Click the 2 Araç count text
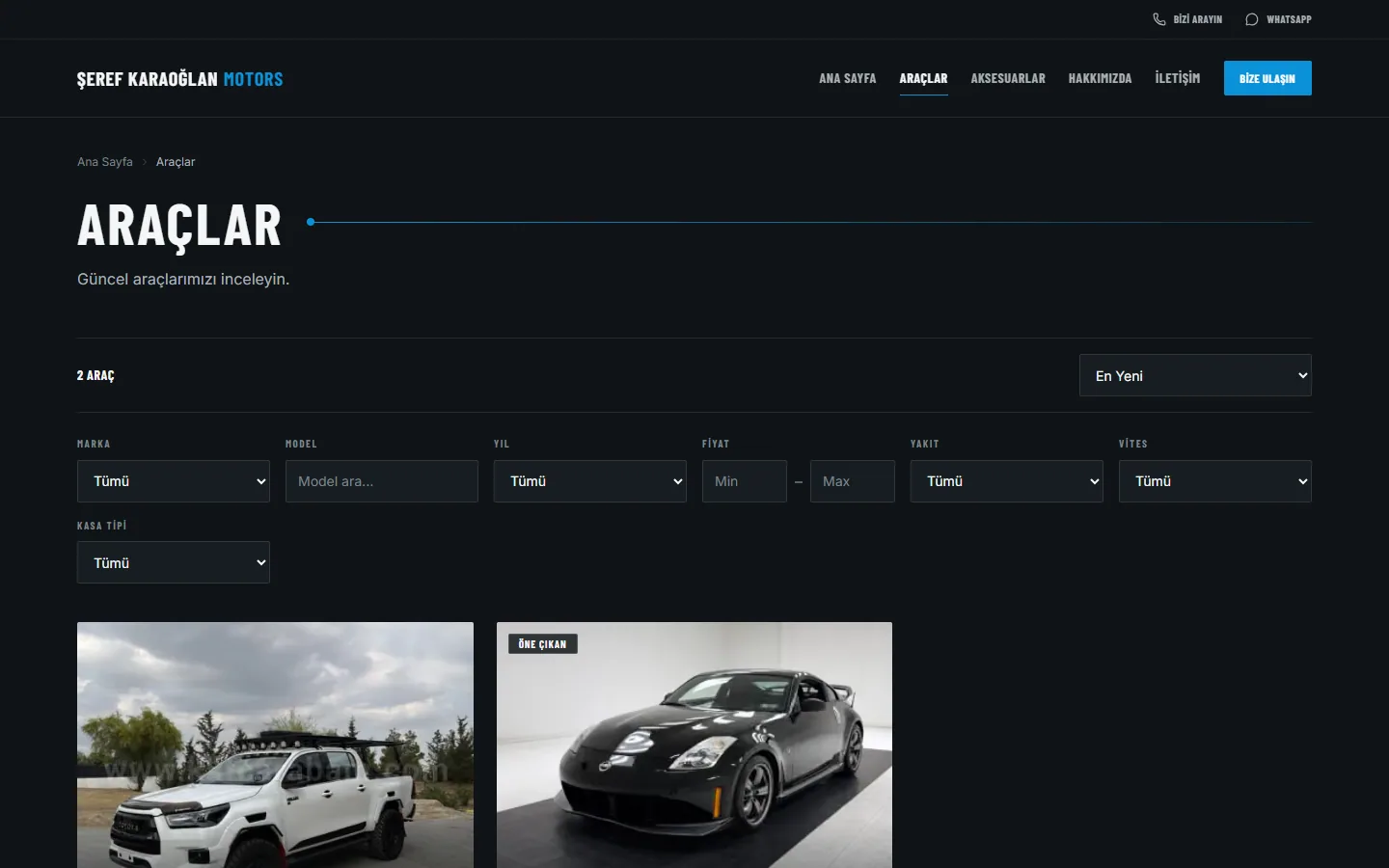1389x868 pixels. tap(95, 375)
